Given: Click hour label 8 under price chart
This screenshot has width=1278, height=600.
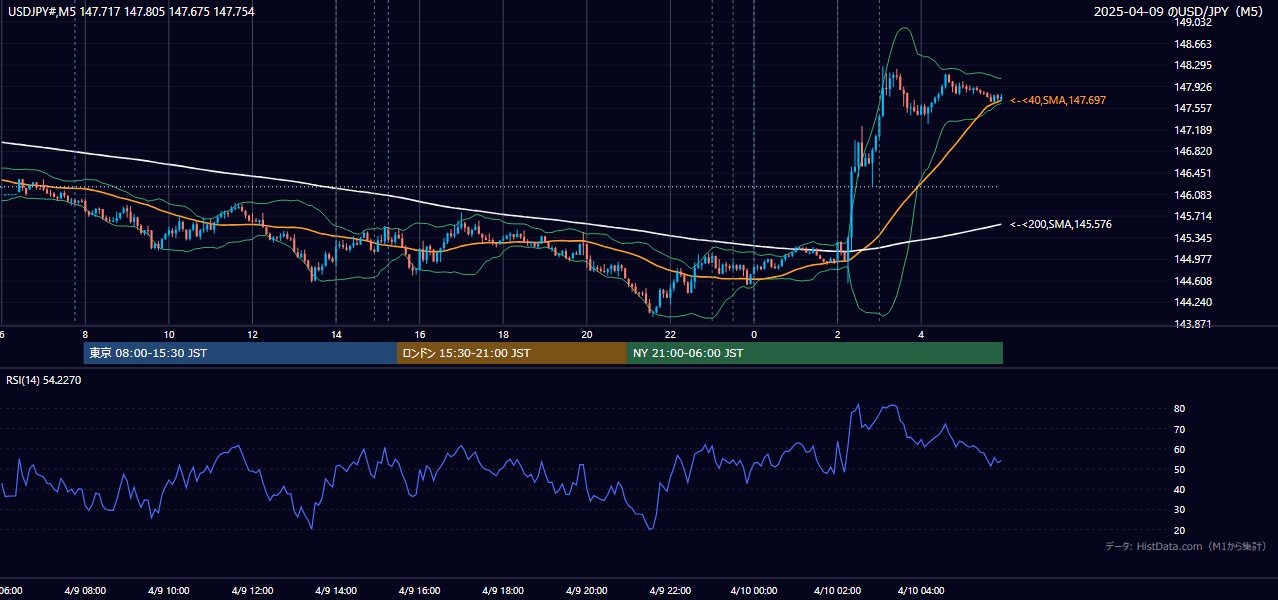Looking at the screenshot, I should 85,334.
